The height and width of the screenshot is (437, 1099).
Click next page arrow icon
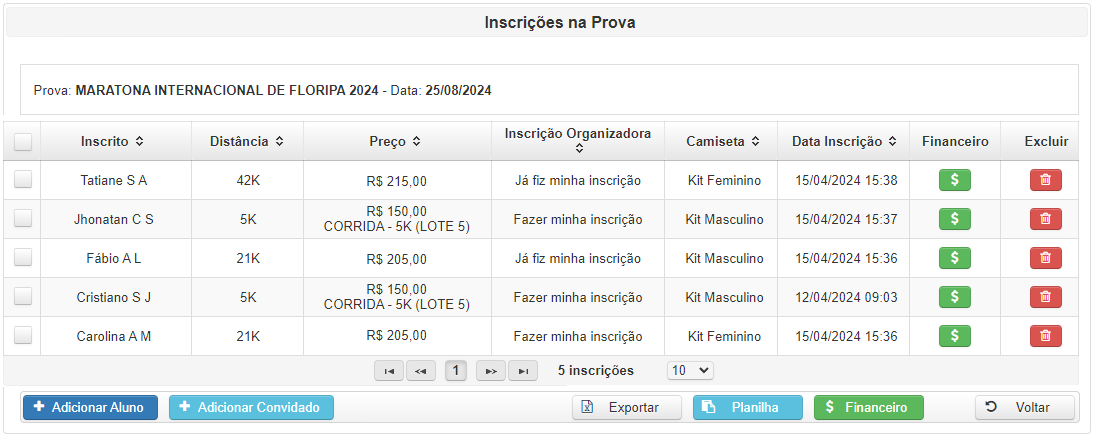491,370
